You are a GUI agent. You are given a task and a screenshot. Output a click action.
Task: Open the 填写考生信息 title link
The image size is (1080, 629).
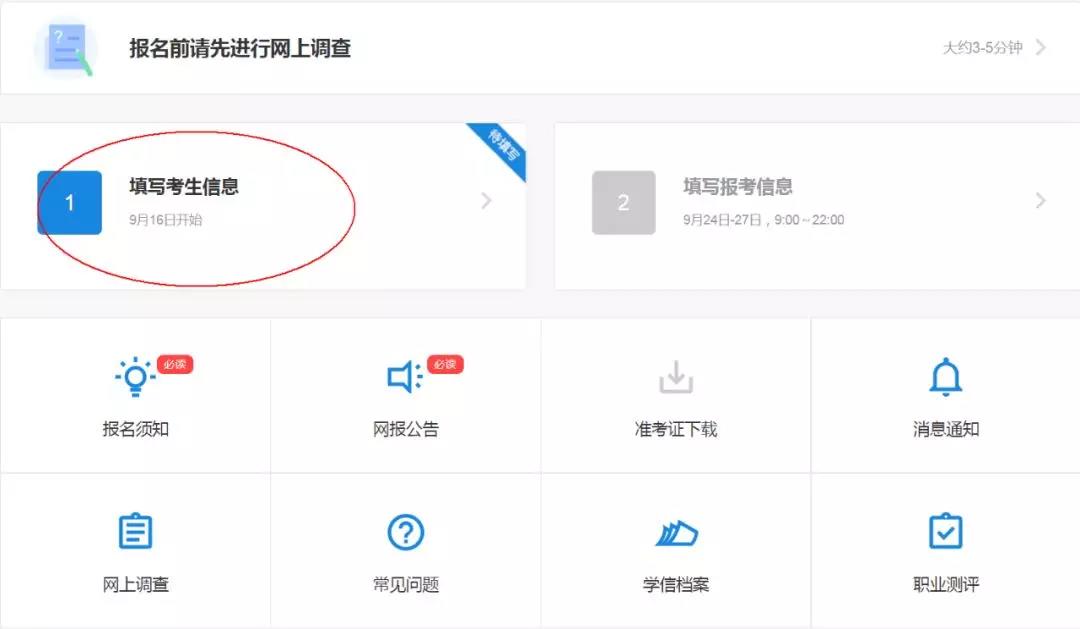pos(184,187)
